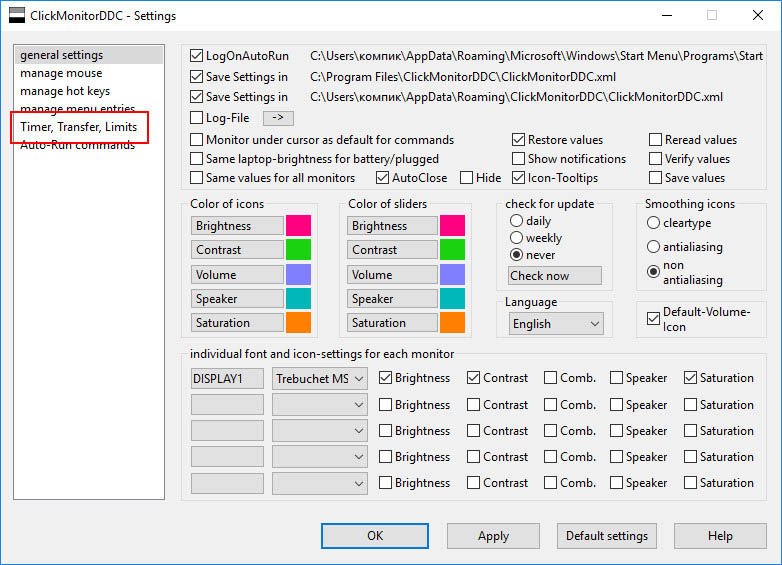Uncheck Brightness for DISPLAY1
782x565 pixels.
[385, 377]
